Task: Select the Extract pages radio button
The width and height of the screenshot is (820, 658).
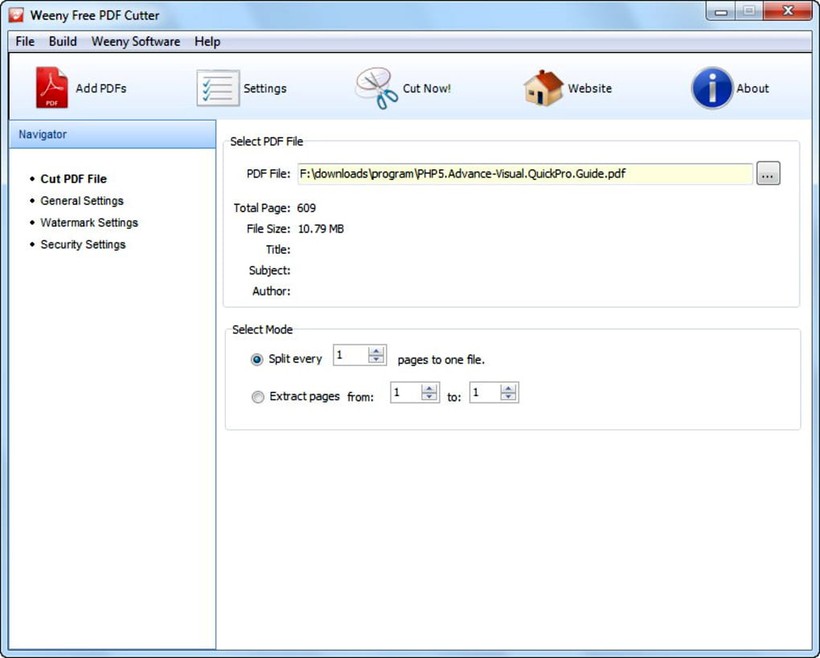Action: 258,397
